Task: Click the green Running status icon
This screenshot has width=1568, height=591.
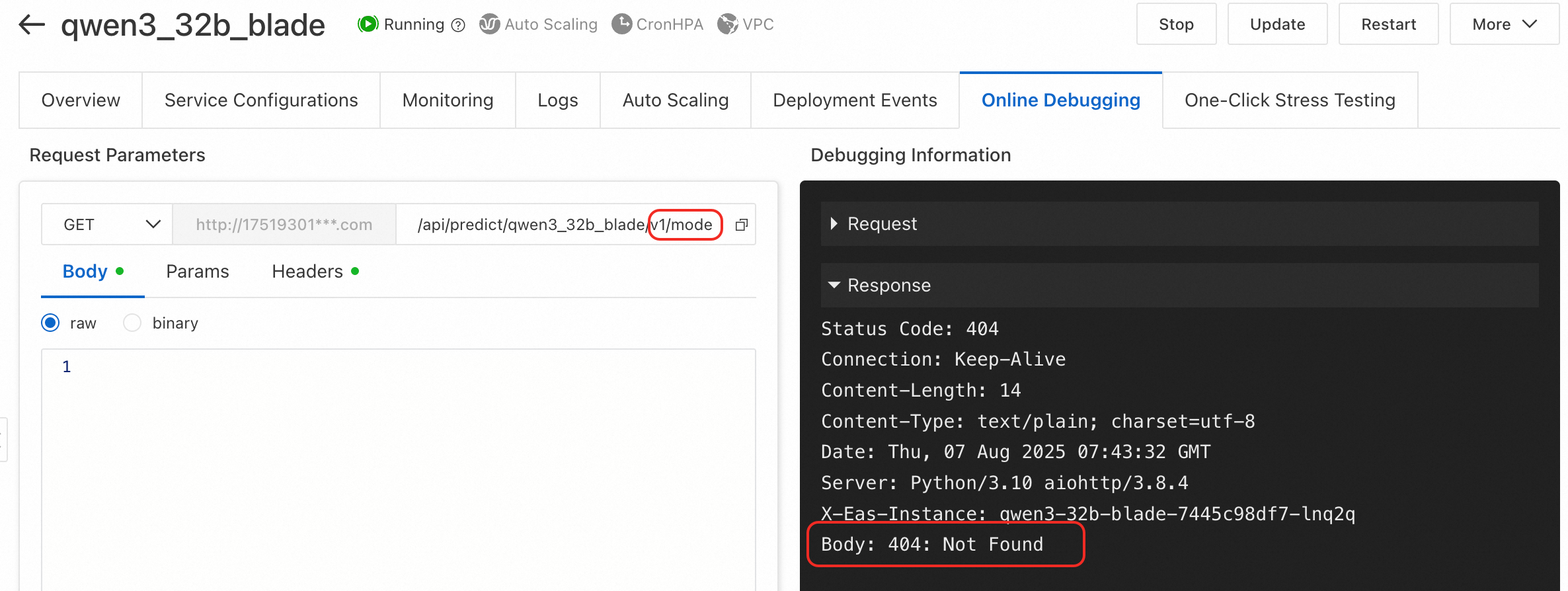Action: point(368,24)
